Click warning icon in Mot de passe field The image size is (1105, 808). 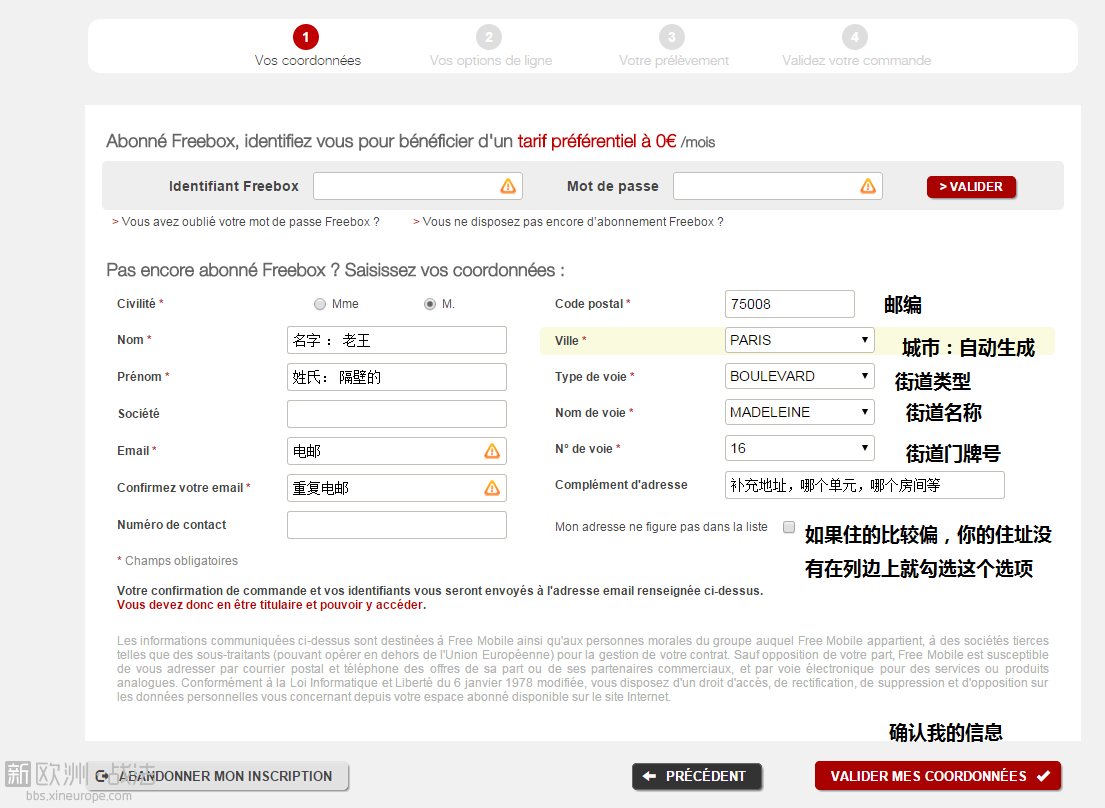pos(868,186)
